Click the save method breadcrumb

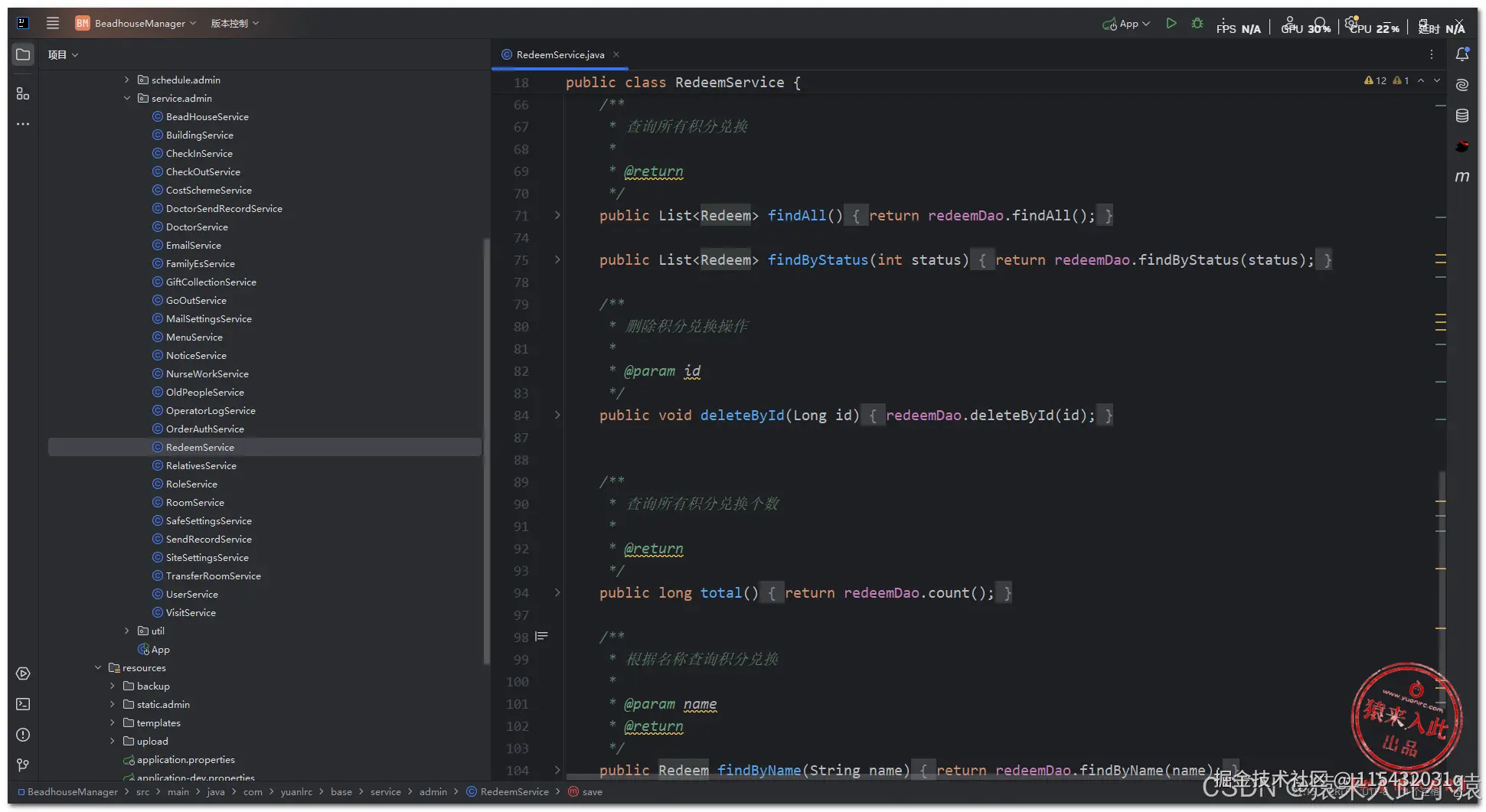point(586,792)
